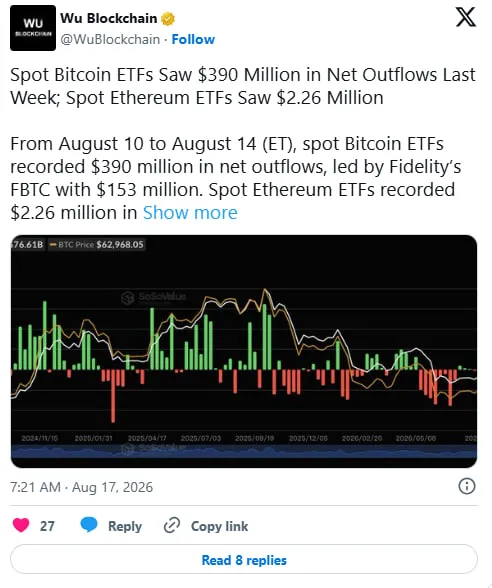The image size is (492, 588).
Task: Click the X logo icon
Action: pos(466,17)
